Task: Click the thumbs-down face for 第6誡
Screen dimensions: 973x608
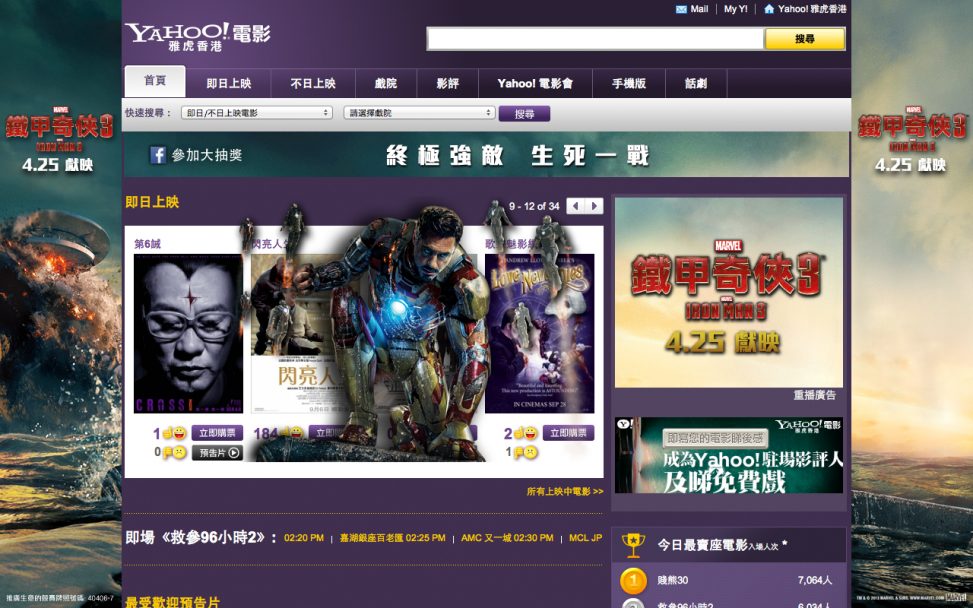Action: 175,453
